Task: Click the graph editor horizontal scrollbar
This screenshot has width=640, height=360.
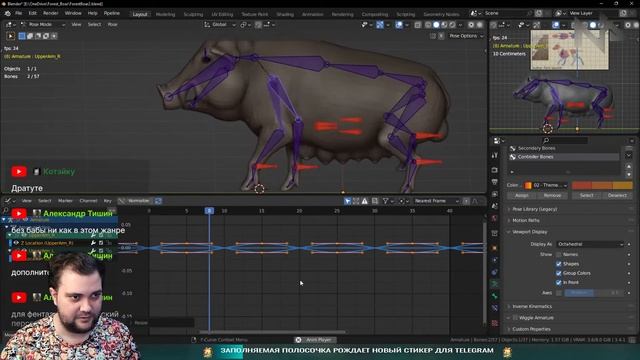Action: [x=273, y=332]
